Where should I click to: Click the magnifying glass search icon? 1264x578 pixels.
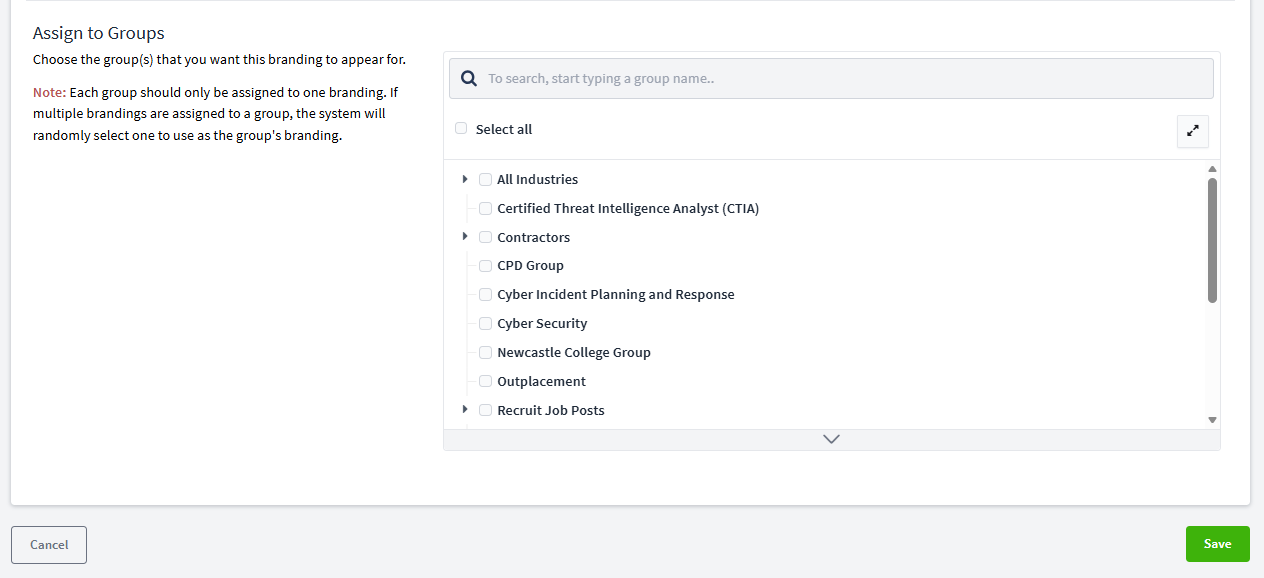tap(468, 78)
